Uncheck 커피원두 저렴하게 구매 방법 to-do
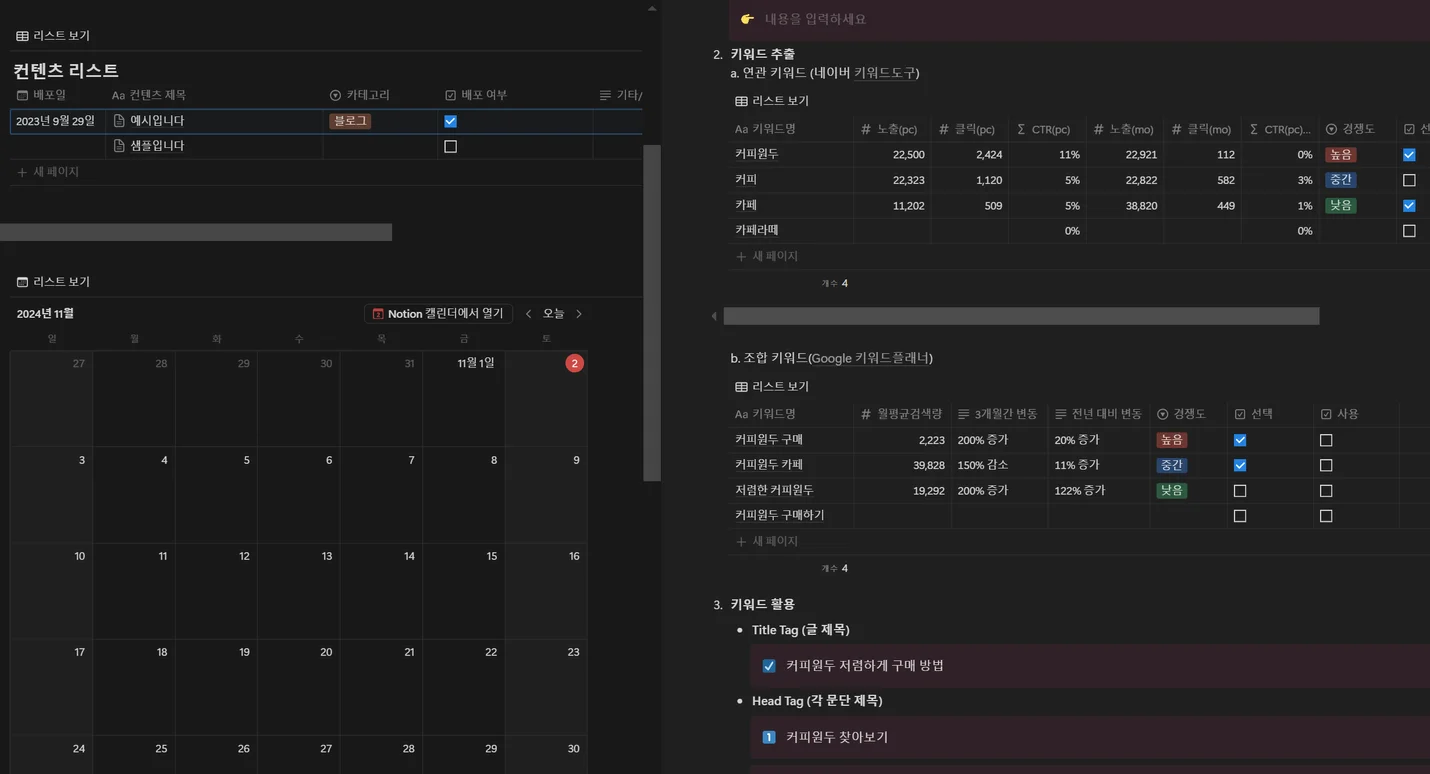Viewport: 1430px width, 774px height. point(769,666)
